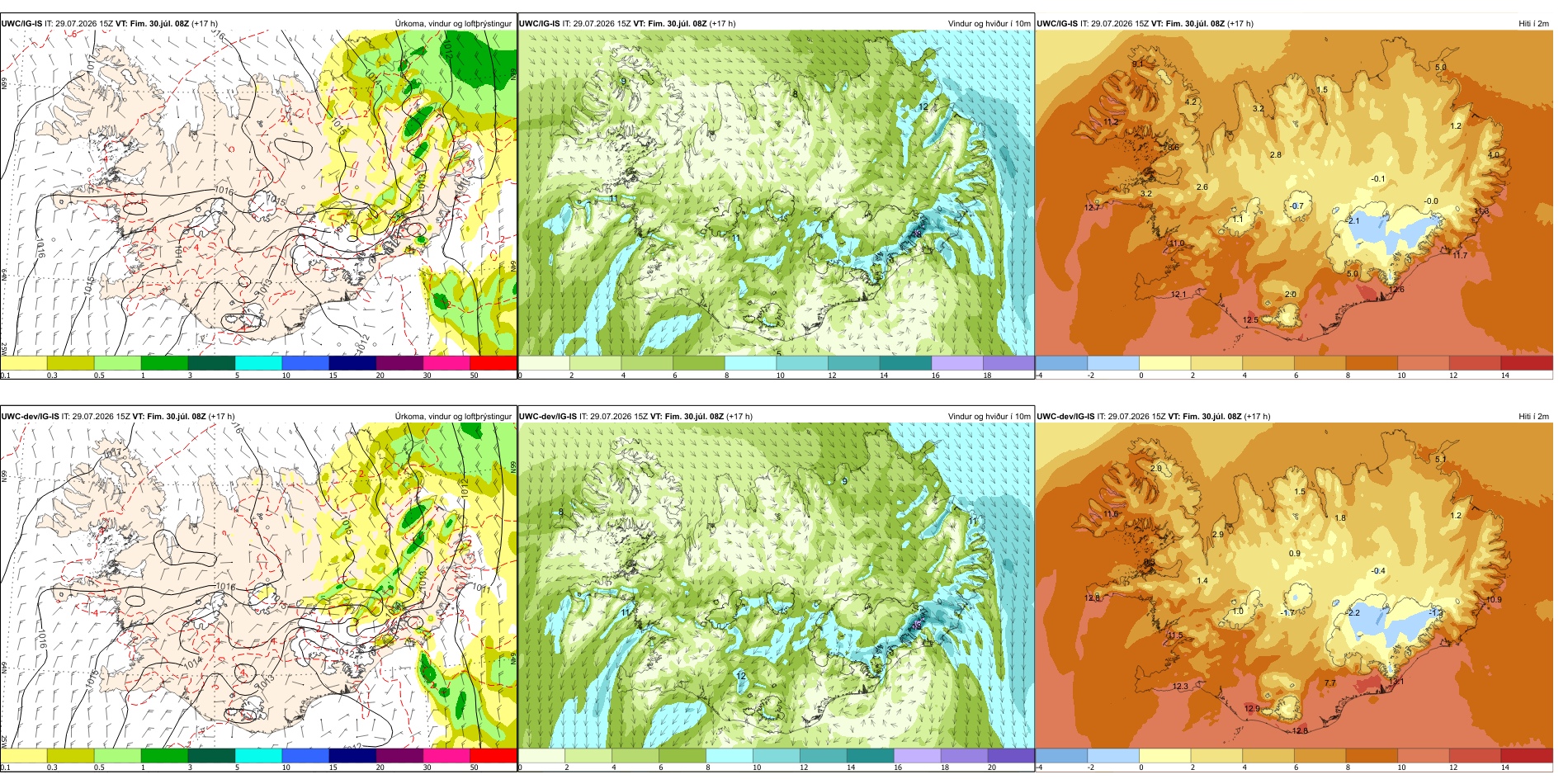Screen dimensions: 1568x784
Task: Click the -0.1 temperature value in UWC map
Action: point(1378,179)
